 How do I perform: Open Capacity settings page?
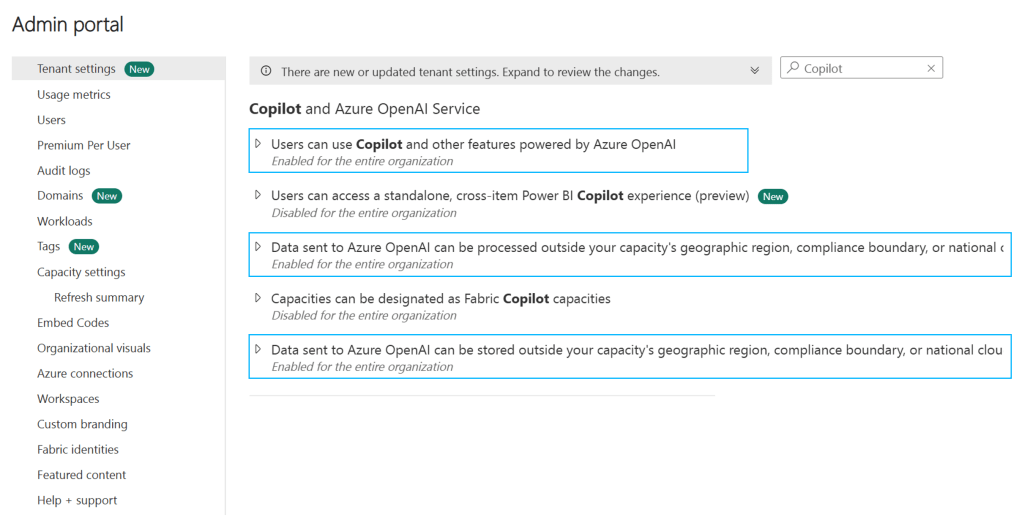(81, 272)
